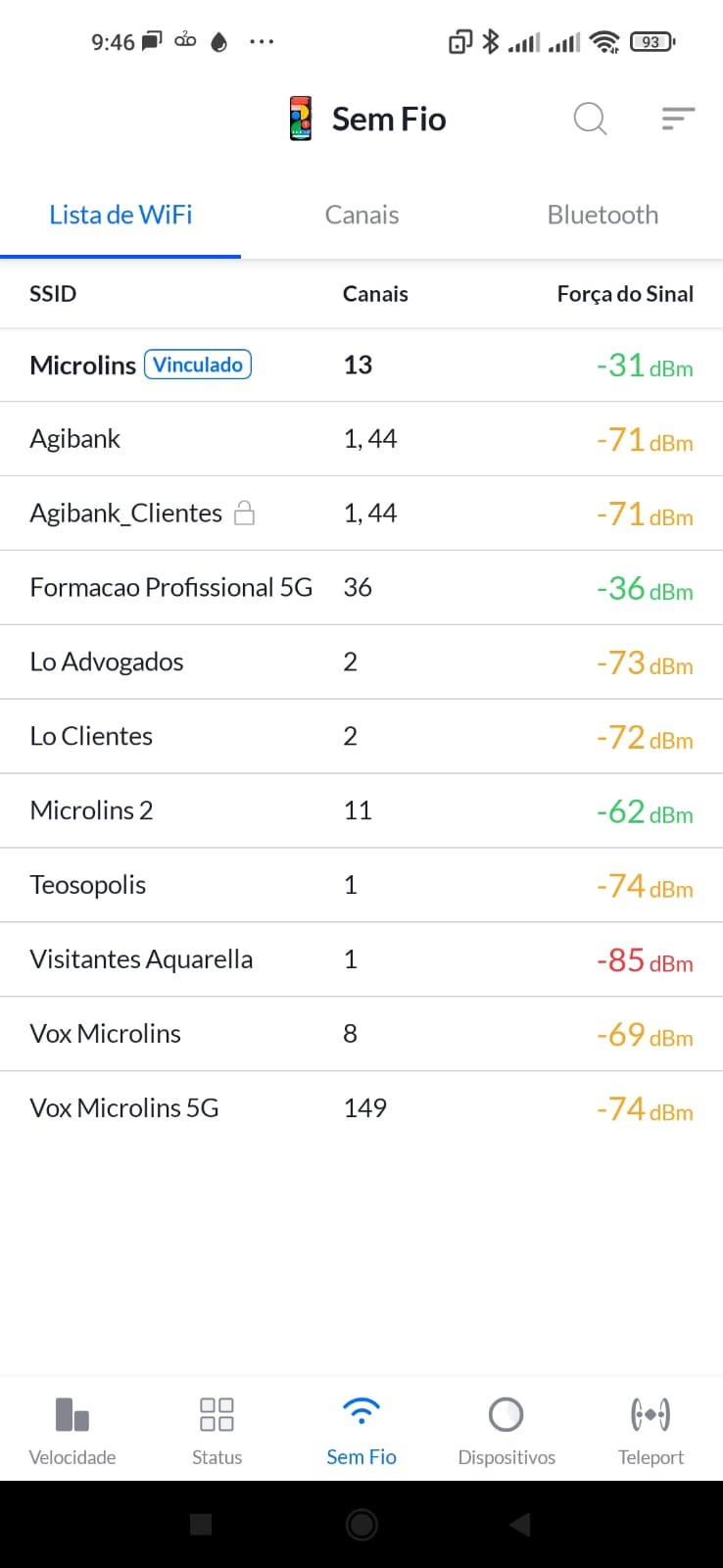Tap the phone device icon beside Sem Fio

pyautogui.click(x=301, y=119)
